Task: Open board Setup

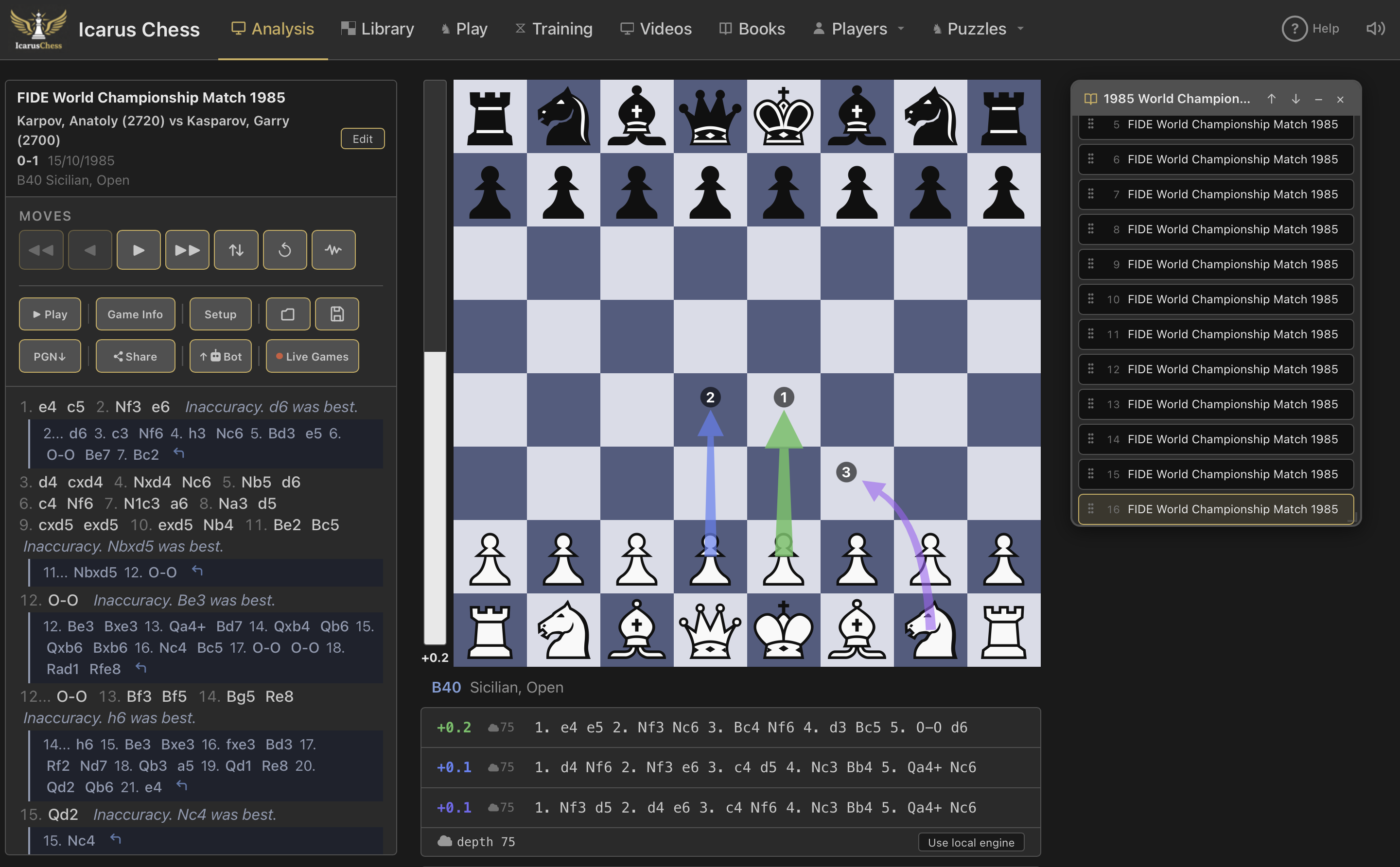Action: [220, 314]
